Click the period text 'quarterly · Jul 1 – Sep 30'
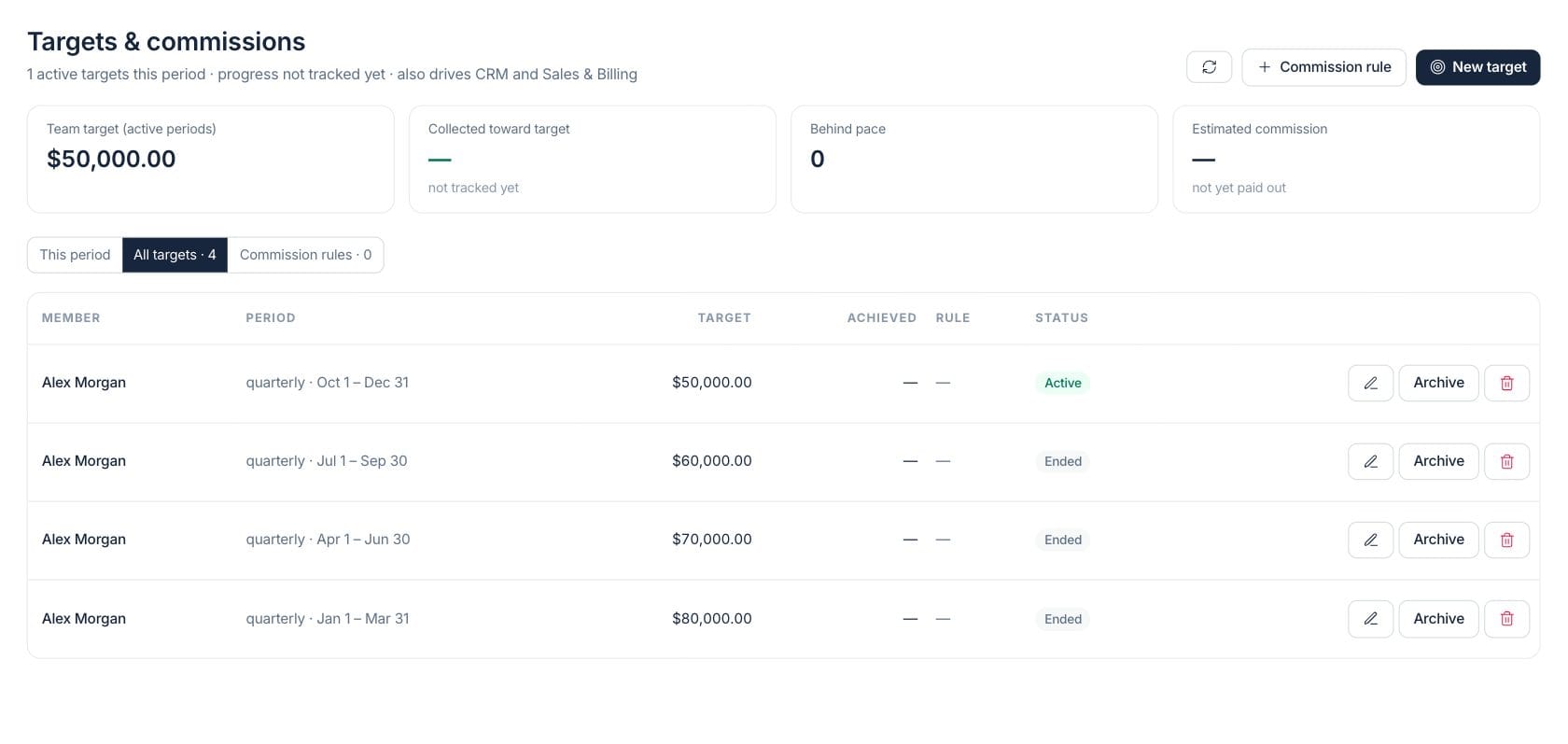 [x=327, y=461]
